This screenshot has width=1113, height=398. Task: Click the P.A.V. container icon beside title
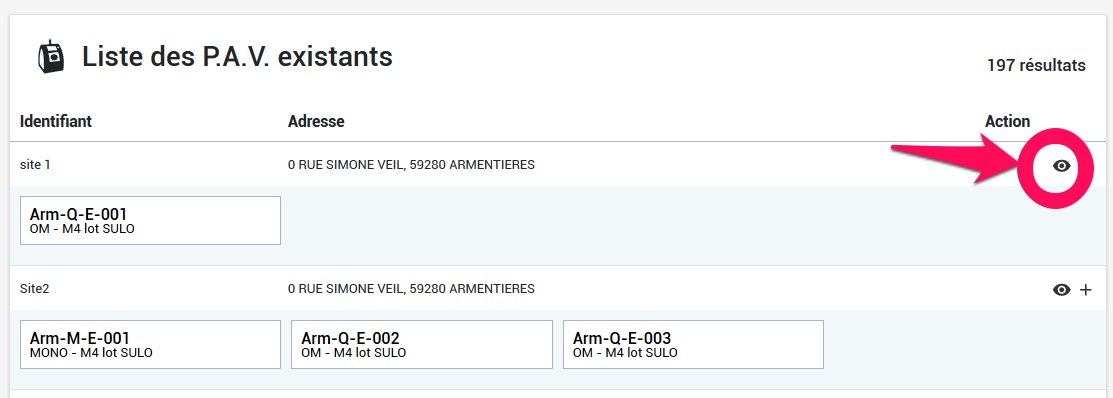coord(50,57)
